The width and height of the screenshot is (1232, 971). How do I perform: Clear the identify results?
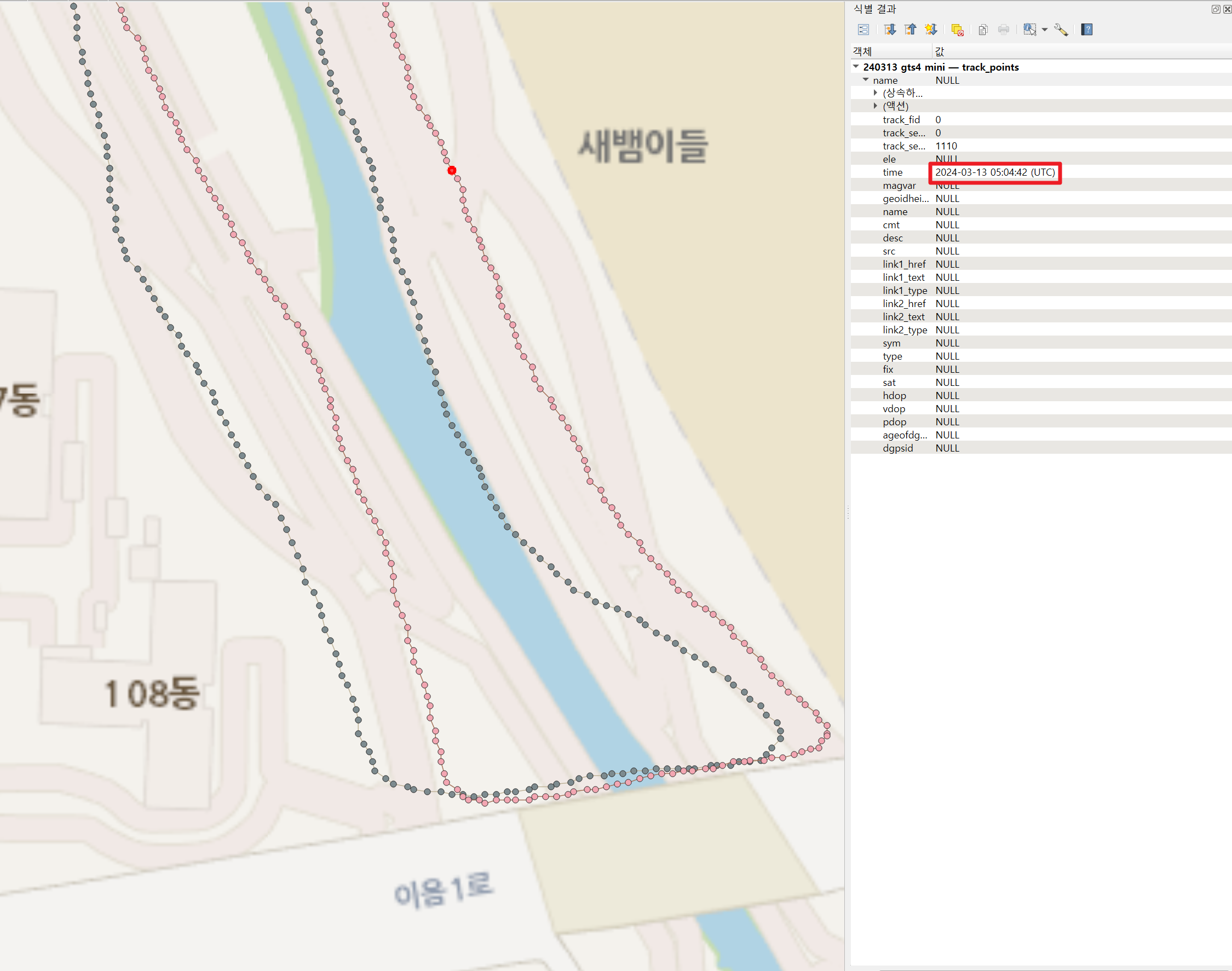pos(957,30)
